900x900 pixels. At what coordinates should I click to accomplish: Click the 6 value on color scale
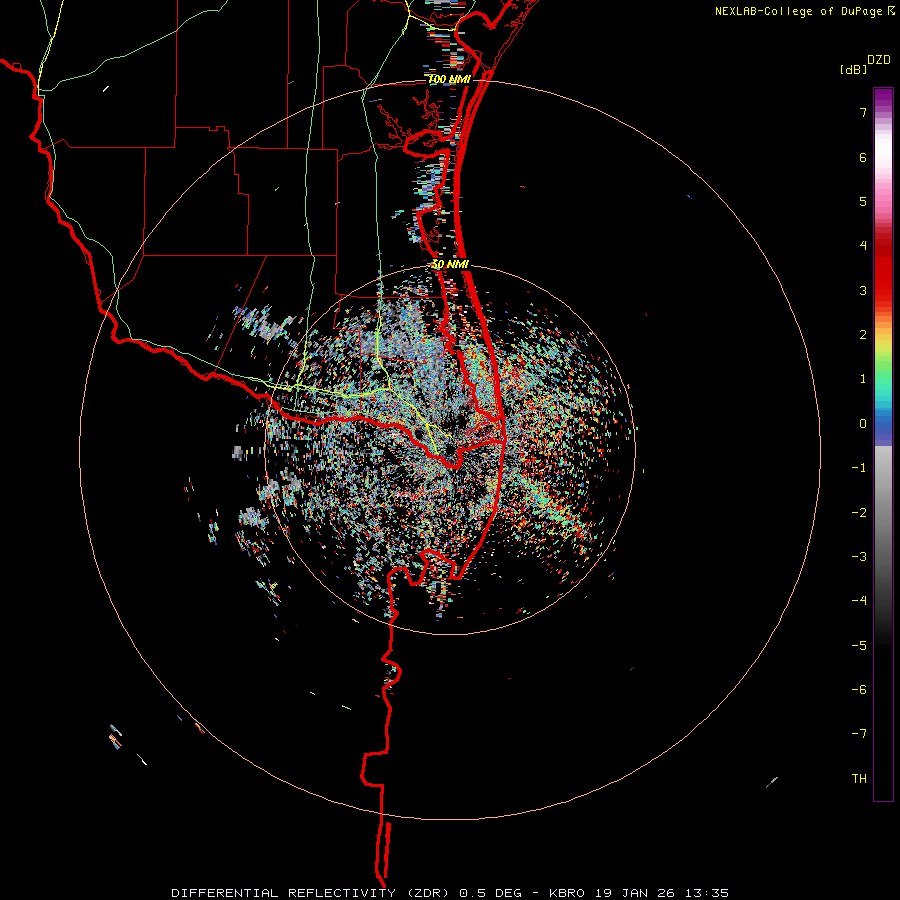tap(863, 157)
